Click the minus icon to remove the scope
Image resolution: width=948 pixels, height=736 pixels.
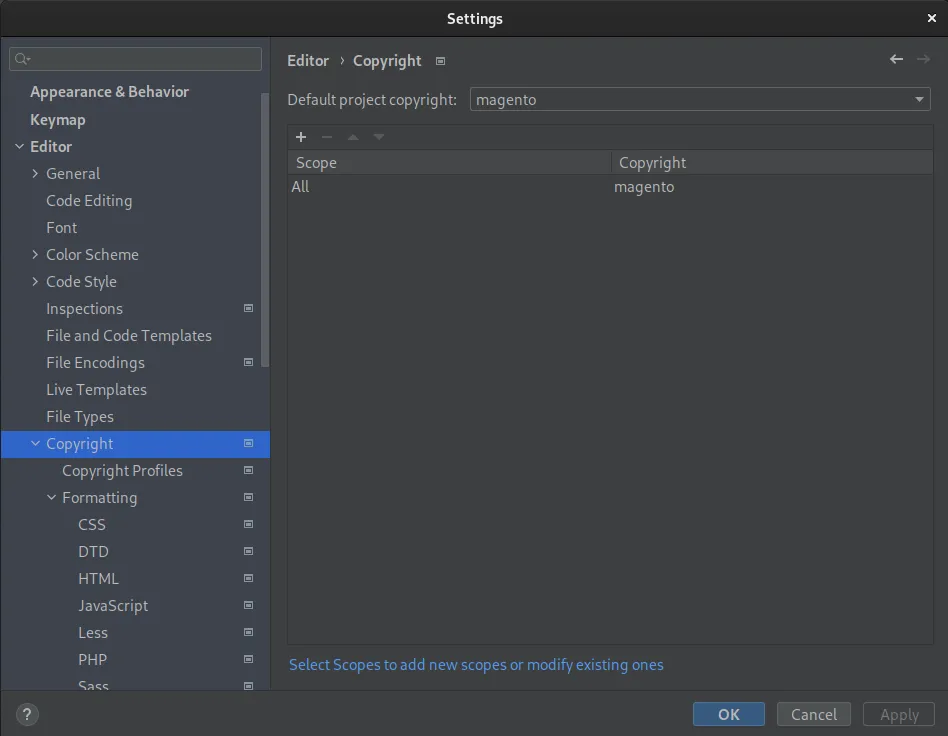pos(327,137)
